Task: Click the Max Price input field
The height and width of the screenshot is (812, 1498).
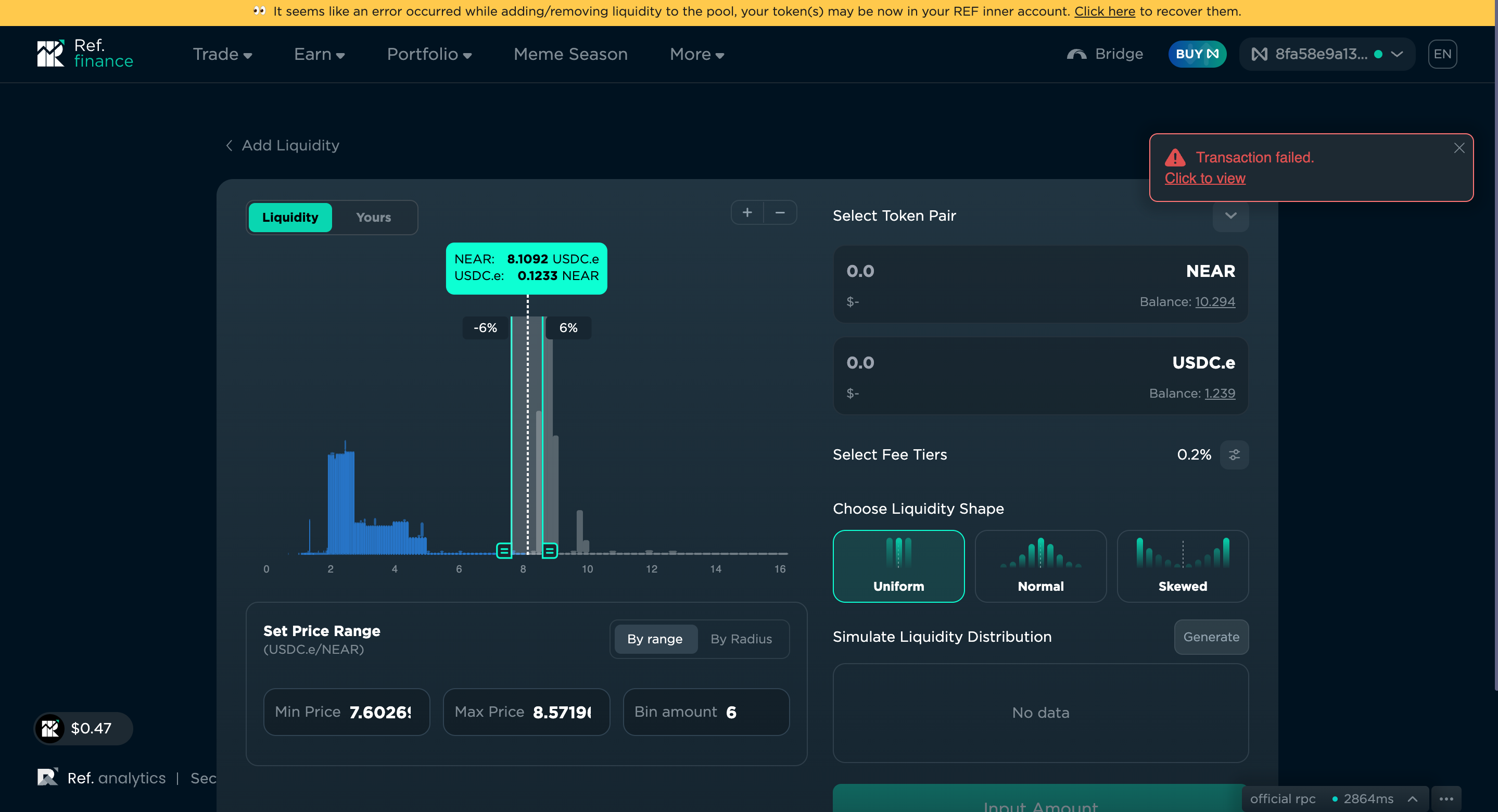Action: click(526, 712)
